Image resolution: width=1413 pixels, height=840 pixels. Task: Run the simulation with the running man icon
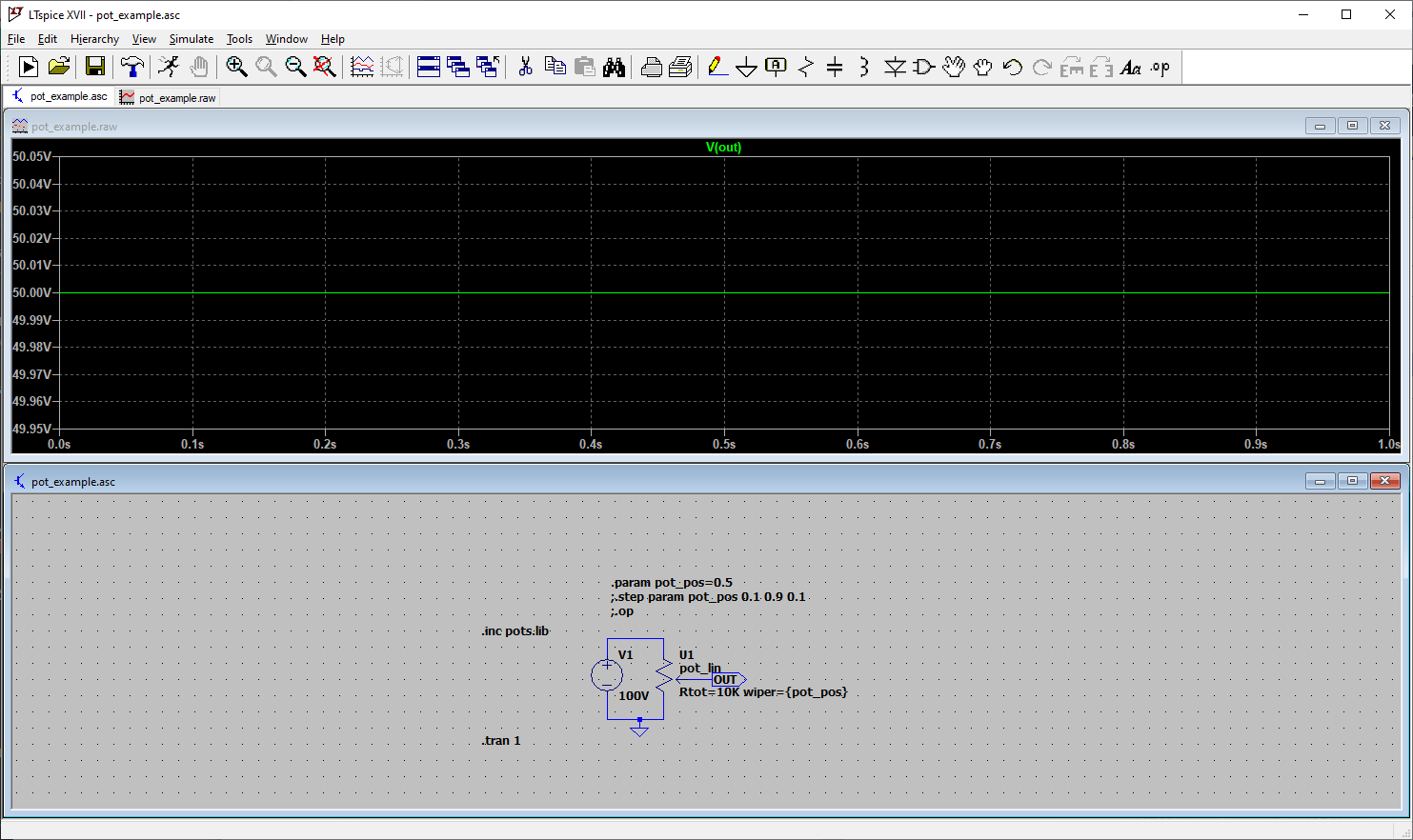169,67
